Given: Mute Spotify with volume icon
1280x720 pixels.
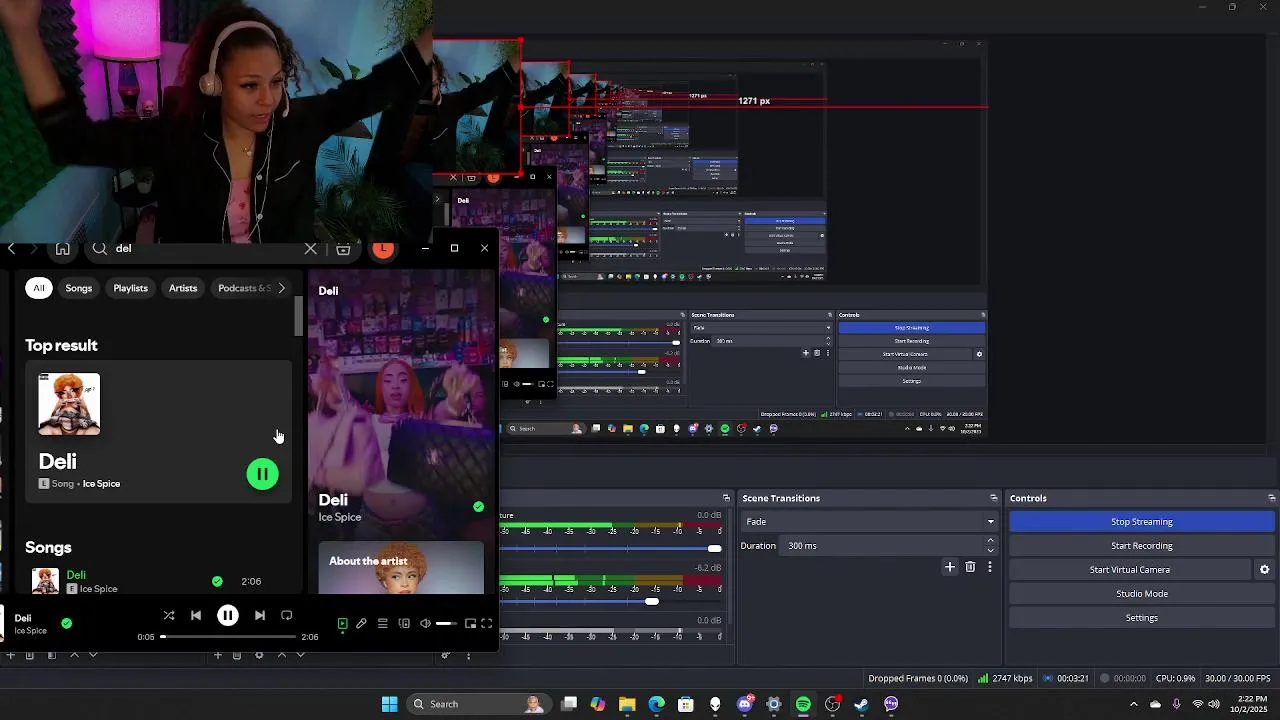Looking at the screenshot, I should 425,623.
